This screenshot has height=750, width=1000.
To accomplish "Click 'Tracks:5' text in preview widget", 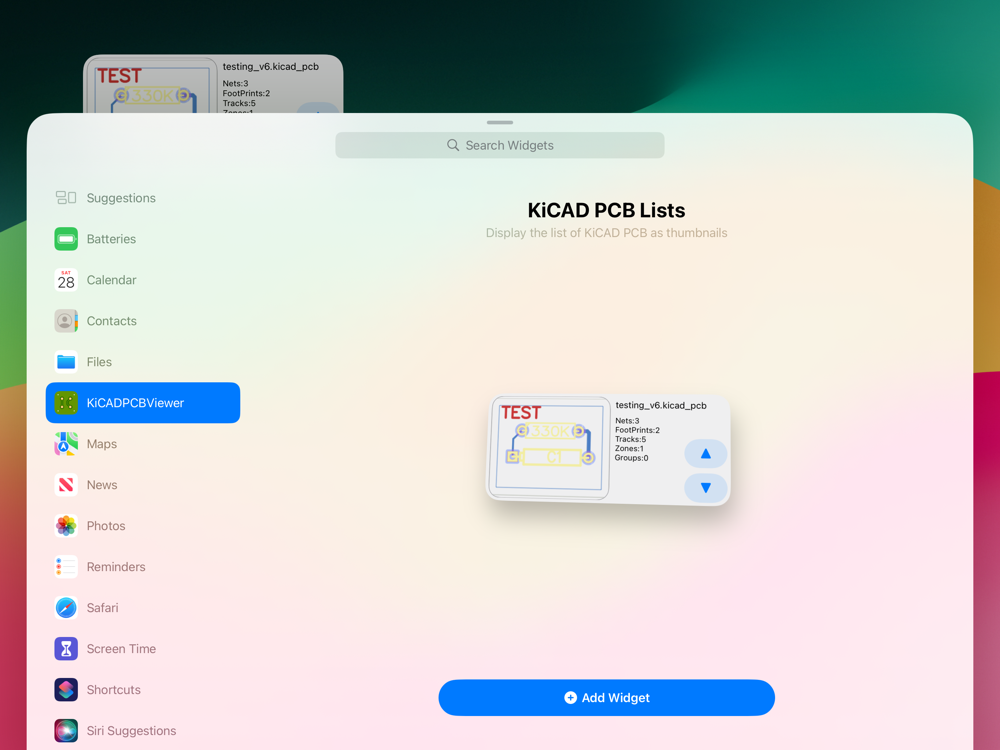I will coord(630,439).
